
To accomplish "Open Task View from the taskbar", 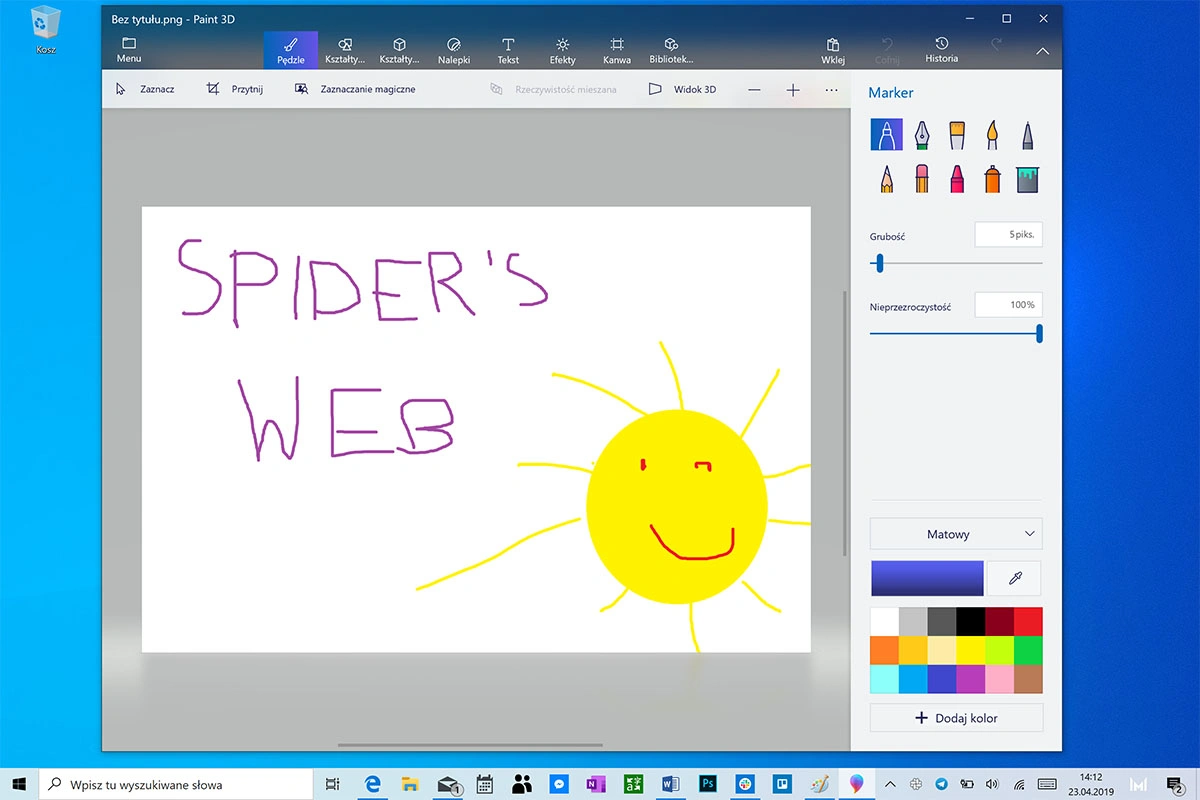I will pos(333,785).
